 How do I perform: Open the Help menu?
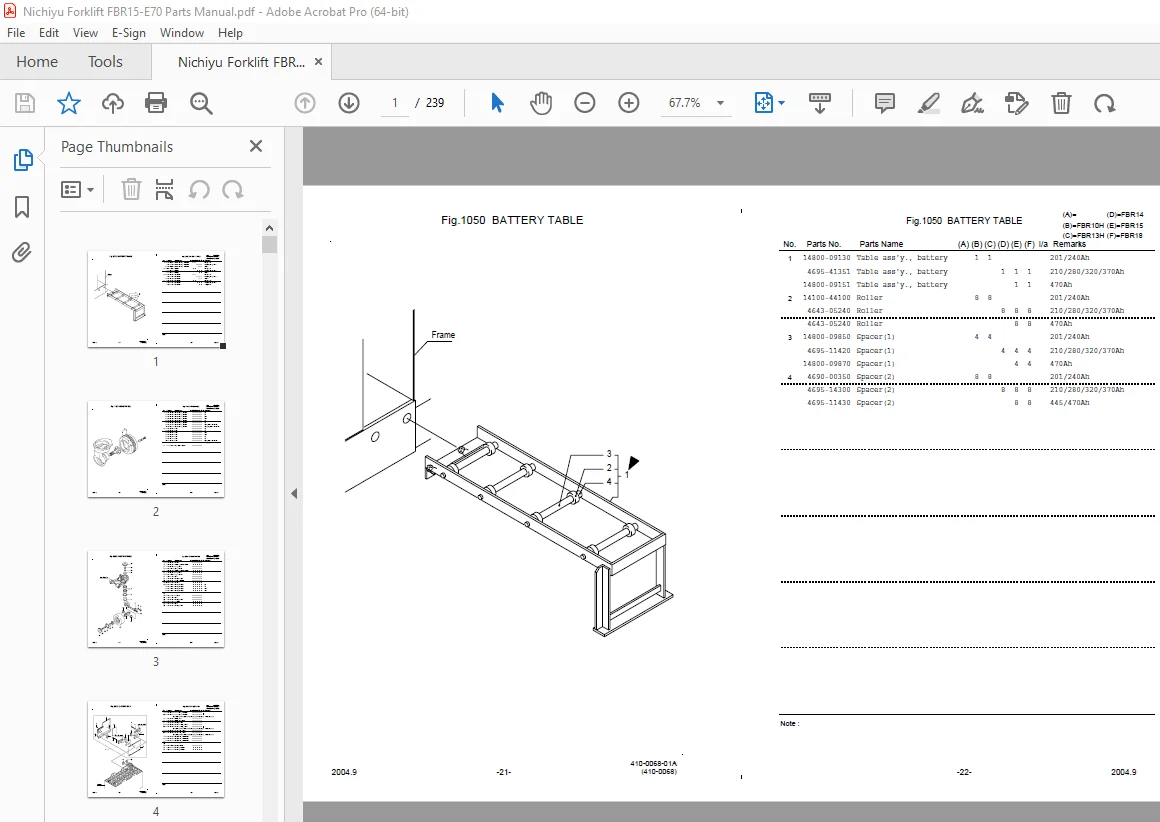[x=230, y=33]
